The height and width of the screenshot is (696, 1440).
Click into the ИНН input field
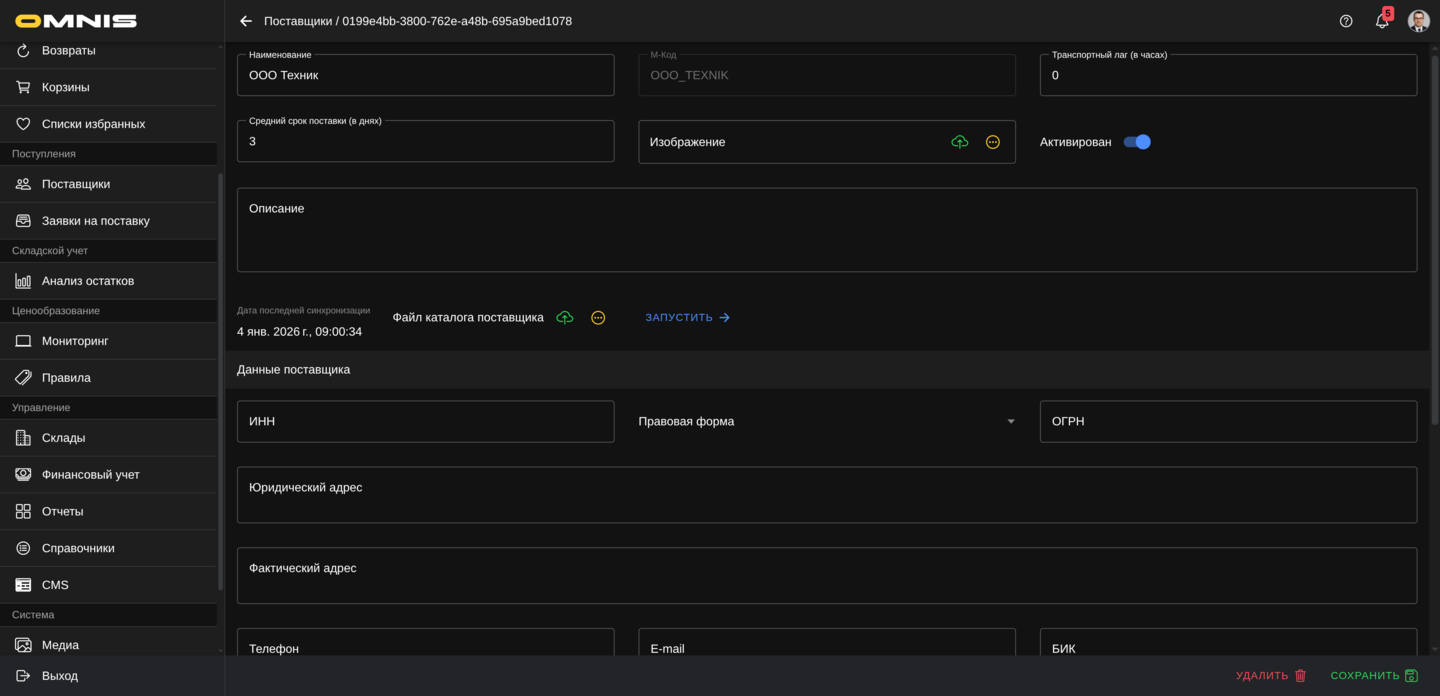pyautogui.click(x=425, y=422)
